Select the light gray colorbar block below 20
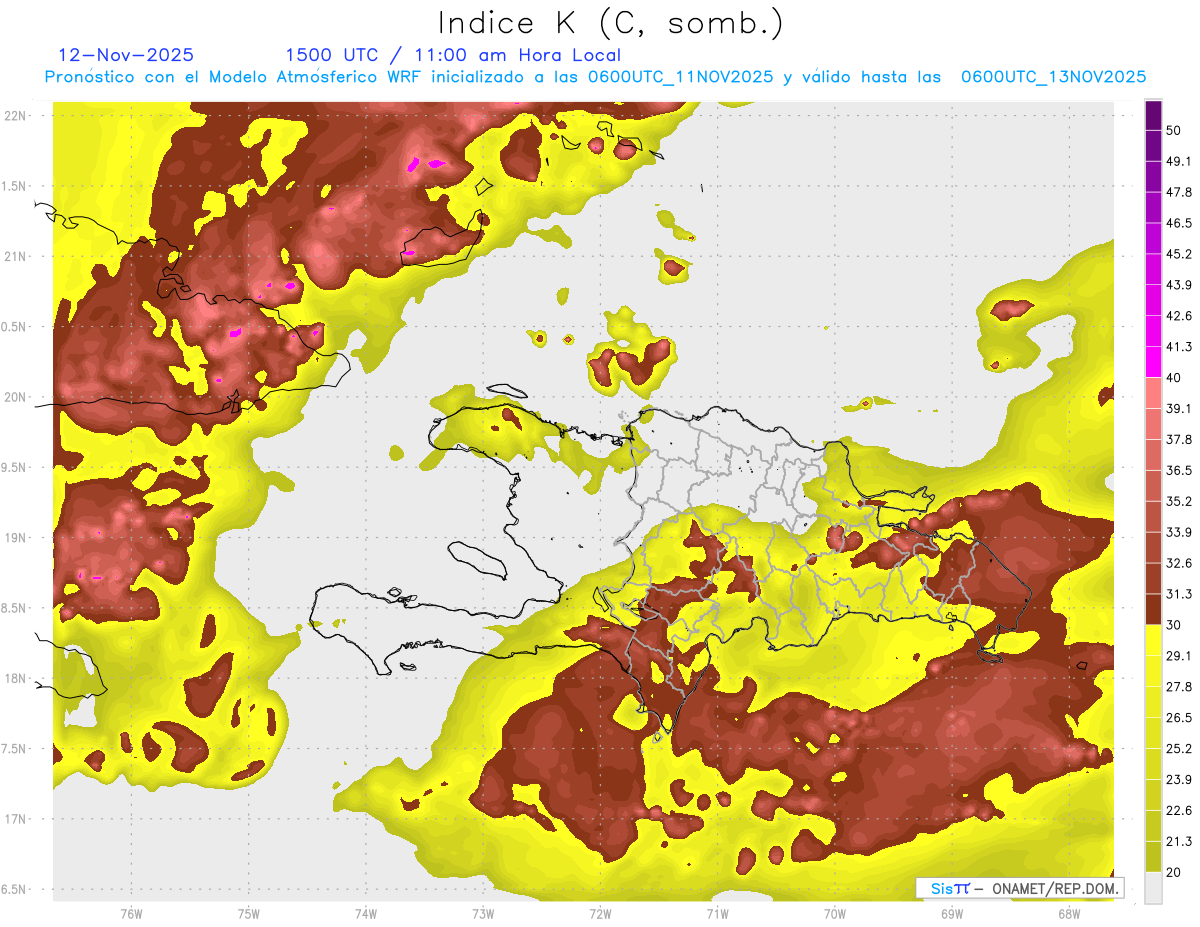 click(1153, 887)
